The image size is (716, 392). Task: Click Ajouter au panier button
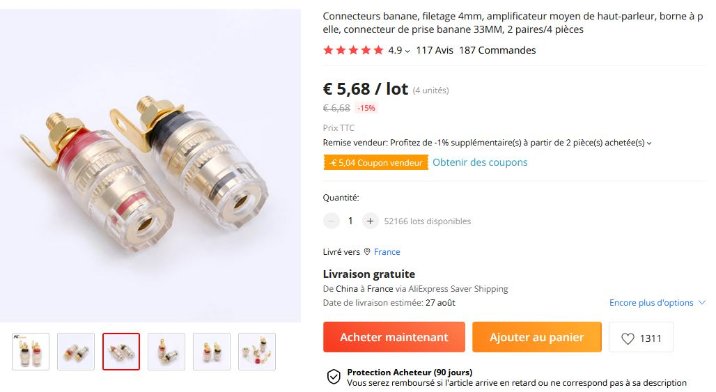[537, 337]
